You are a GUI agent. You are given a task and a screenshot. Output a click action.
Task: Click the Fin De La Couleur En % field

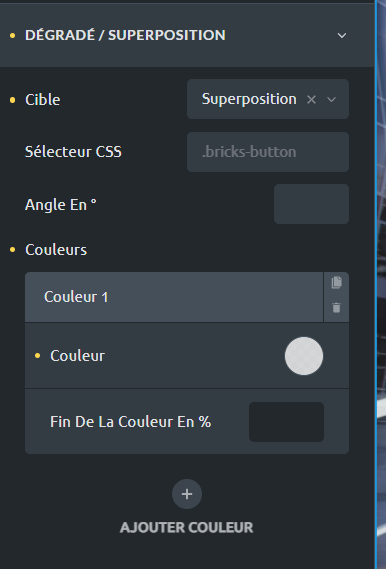pyautogui.click(x=286, y=422)
